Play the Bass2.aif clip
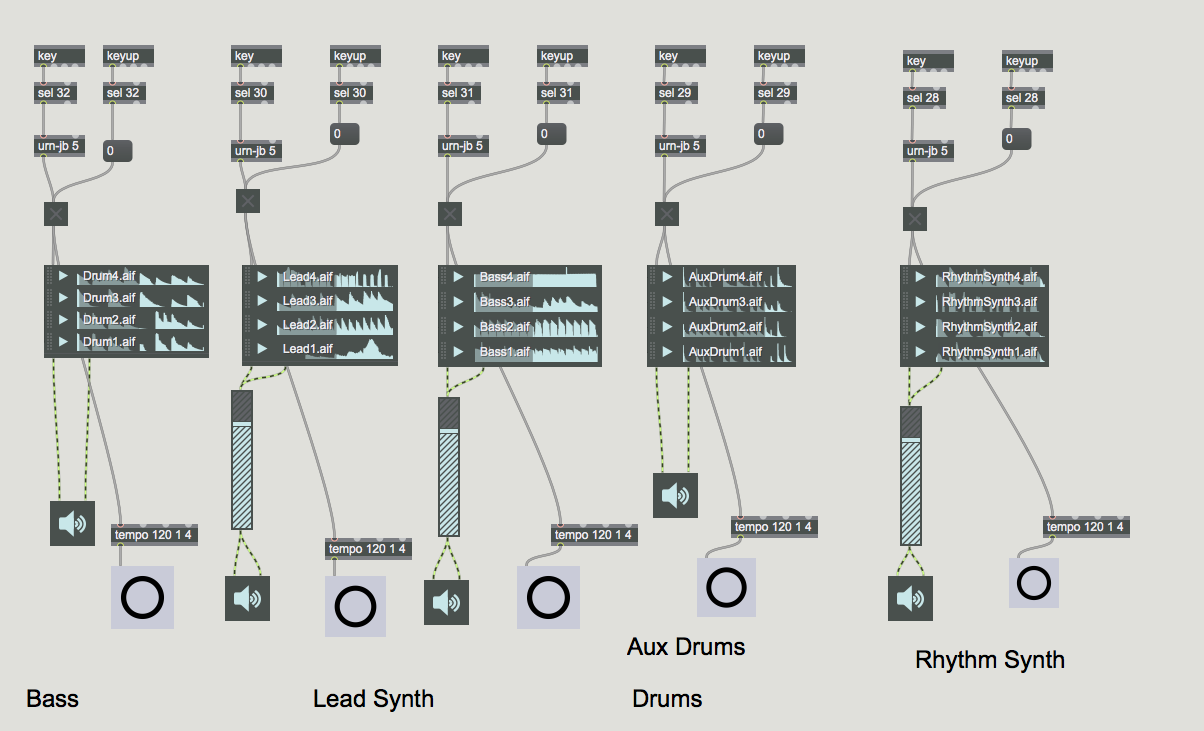 click(458, 326)
